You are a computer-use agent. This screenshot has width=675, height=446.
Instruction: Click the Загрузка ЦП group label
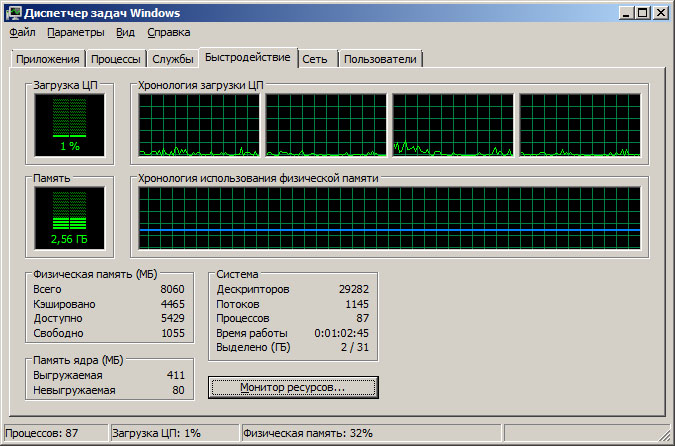click(x=65, y=85)
